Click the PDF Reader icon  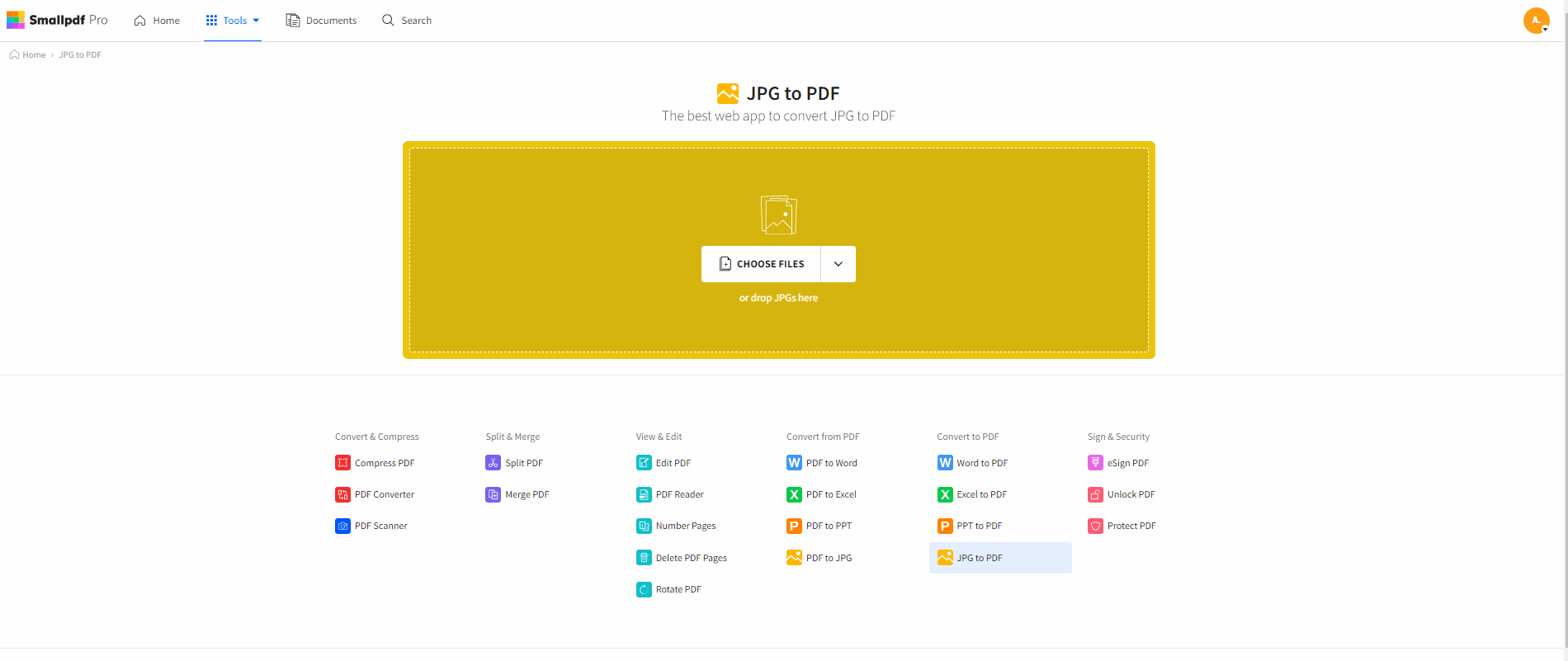click(x=644, y=494)
